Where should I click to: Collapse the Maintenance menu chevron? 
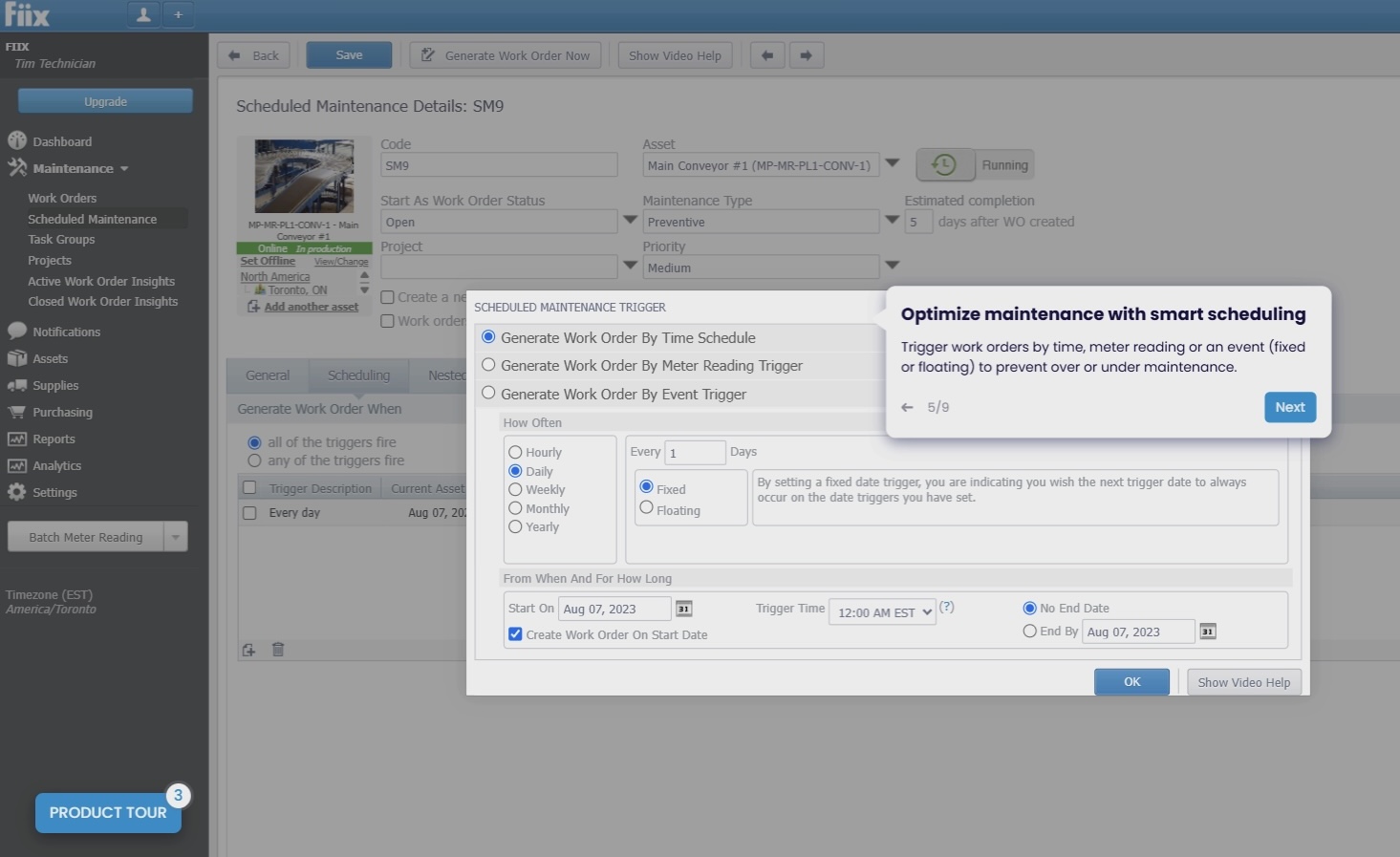(123, 168)
